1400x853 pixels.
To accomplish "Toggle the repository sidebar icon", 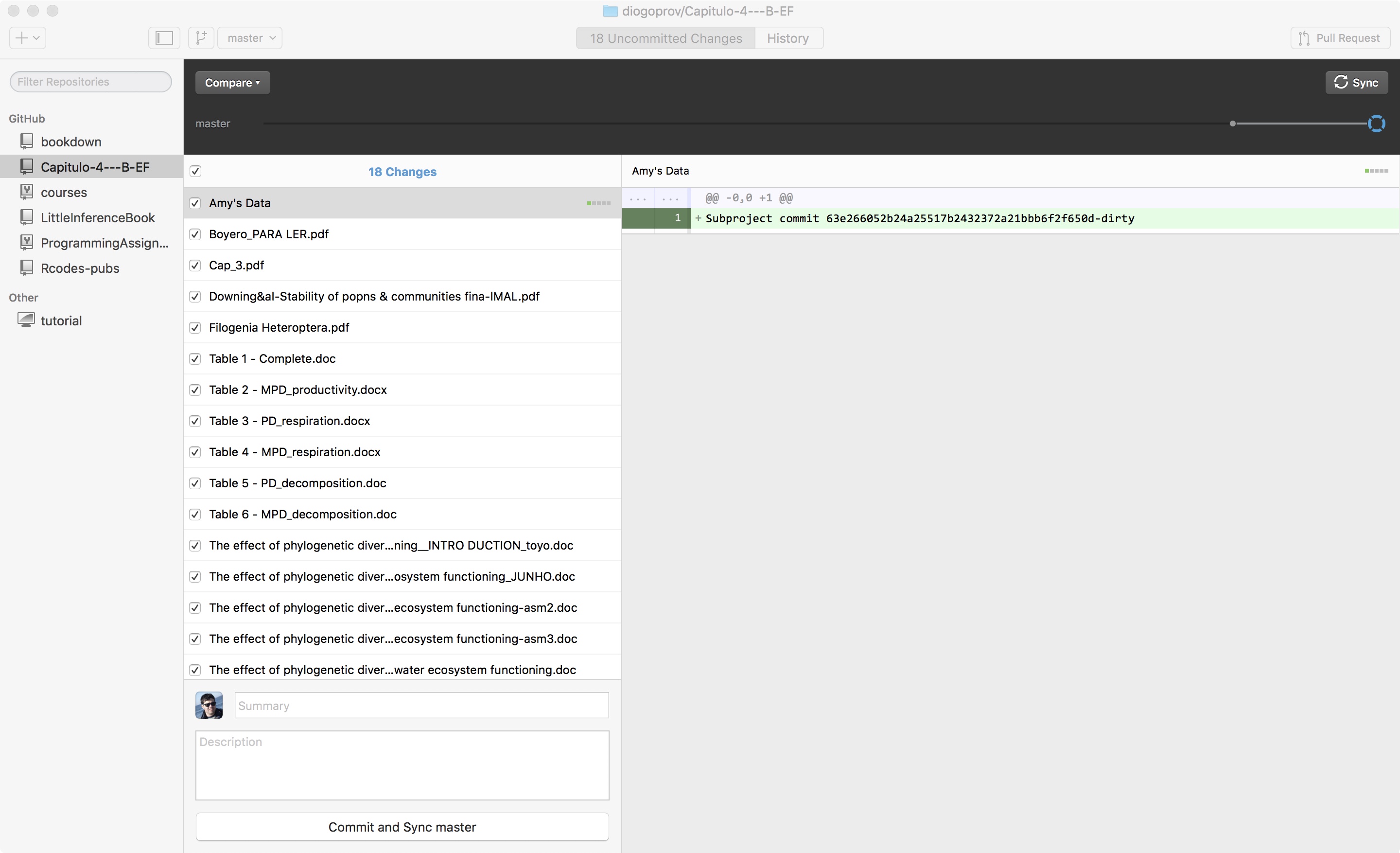I will [x=164, y=38].
